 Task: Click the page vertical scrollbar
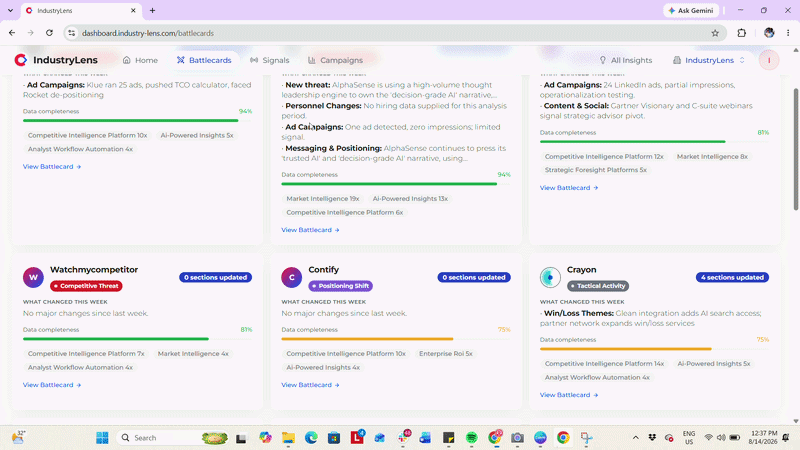tap(795, 149)
